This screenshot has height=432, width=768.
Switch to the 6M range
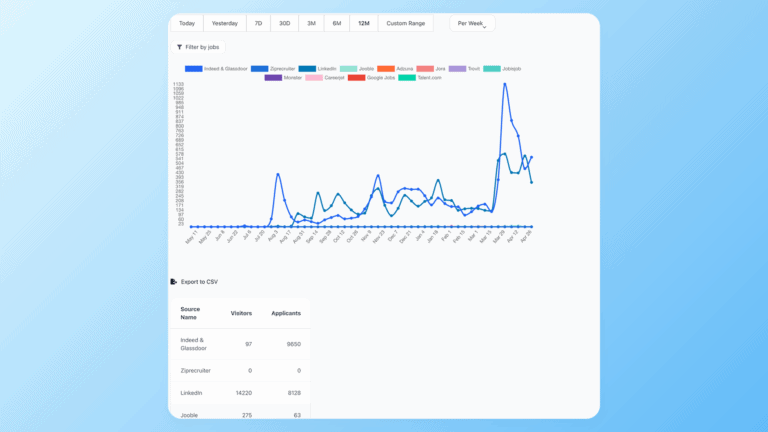[337, 24]
